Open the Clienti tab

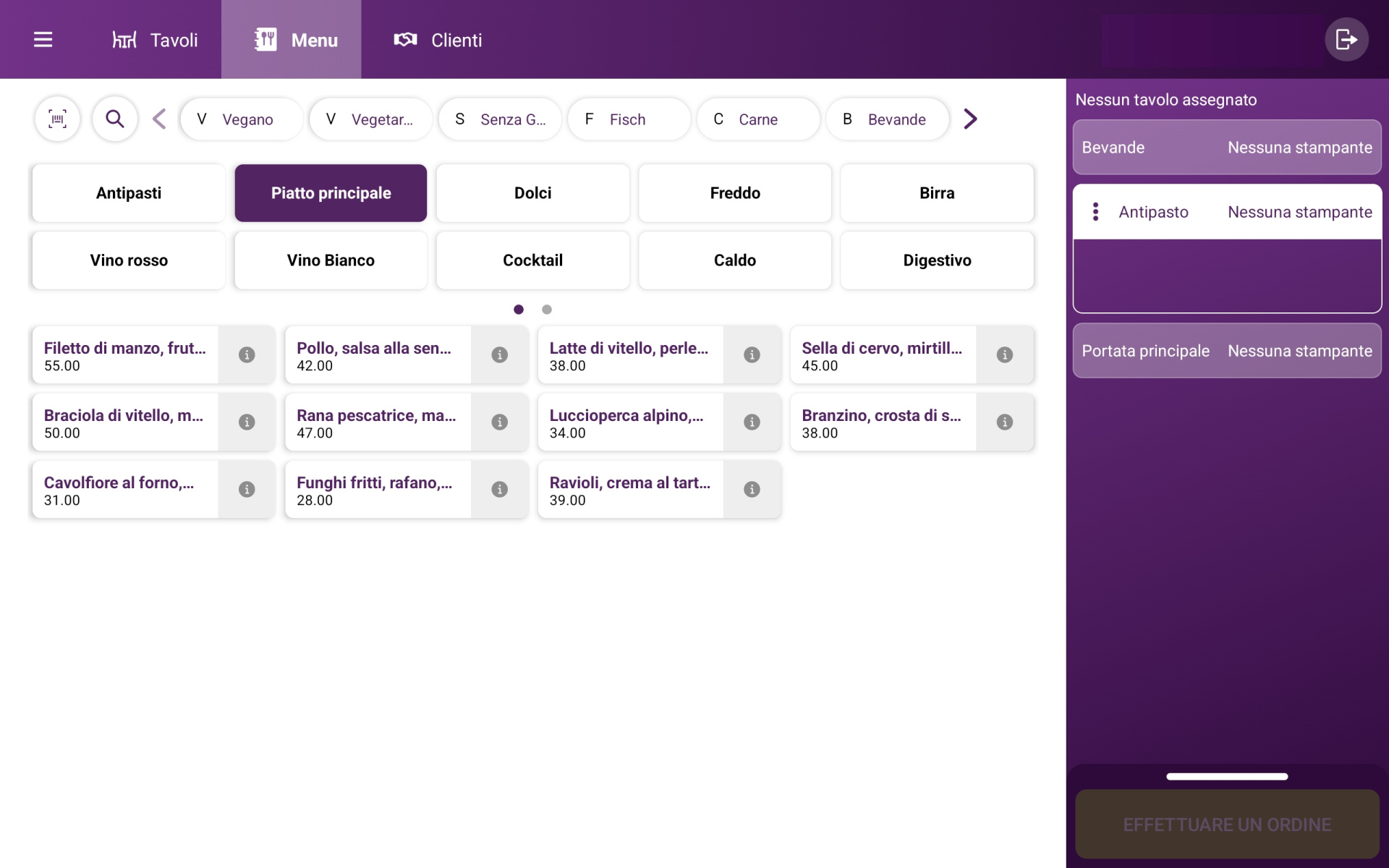[438, 40]
